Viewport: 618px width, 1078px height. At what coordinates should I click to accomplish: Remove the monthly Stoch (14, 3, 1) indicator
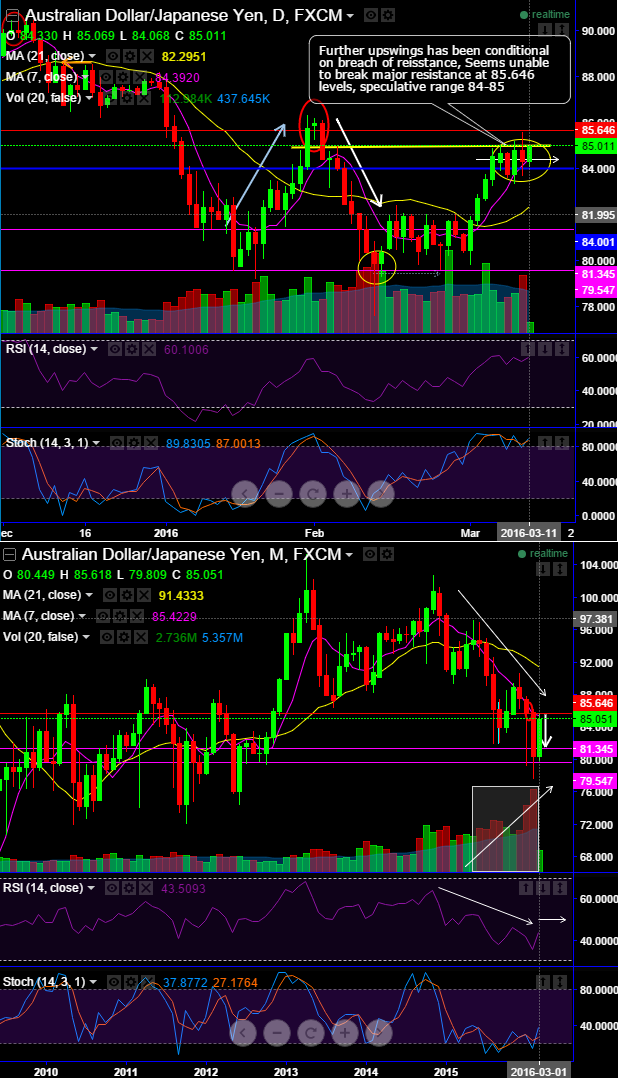[x=148, y=982]
